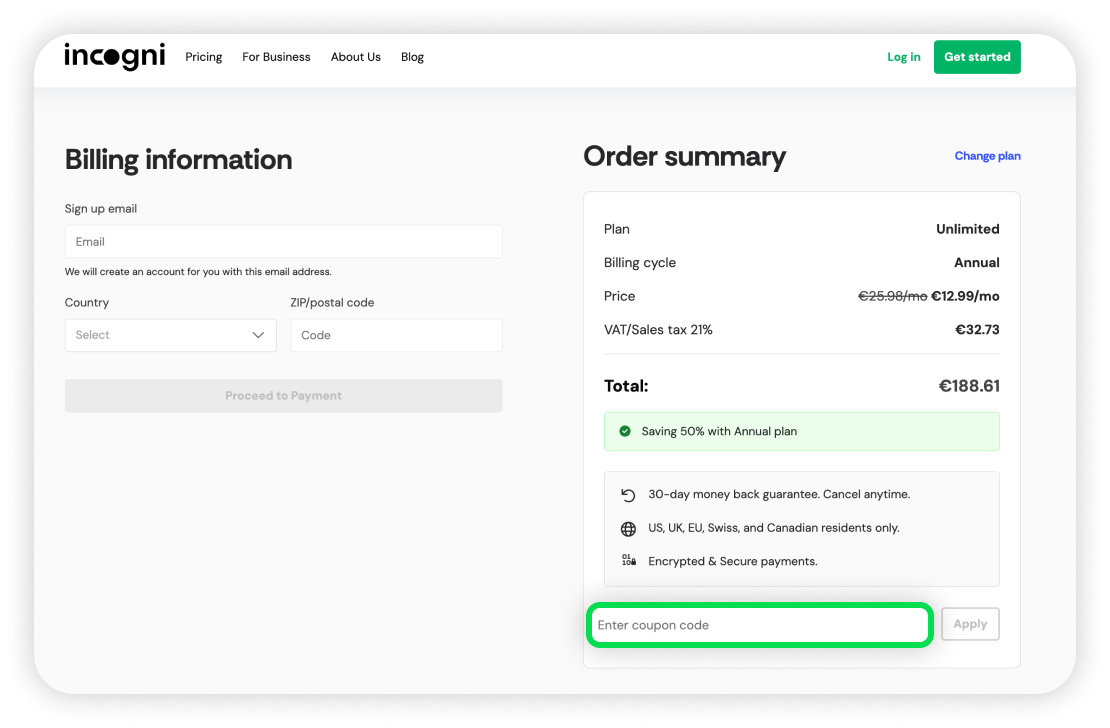
Task: Click the Get started button
Action: click(x=977, y=57)
